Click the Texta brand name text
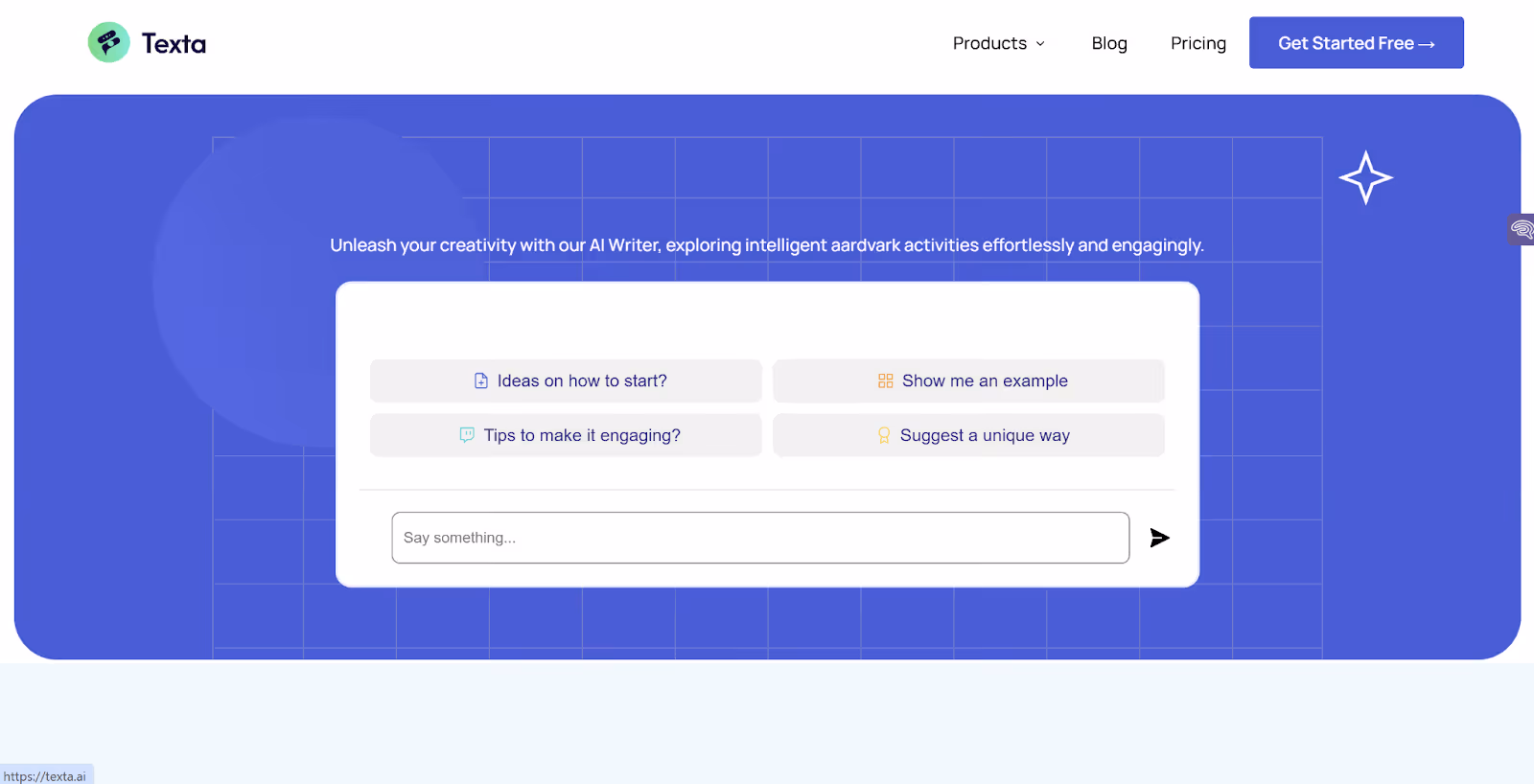Viewport: 1534px width, 784px height. (x=174, y=44)
